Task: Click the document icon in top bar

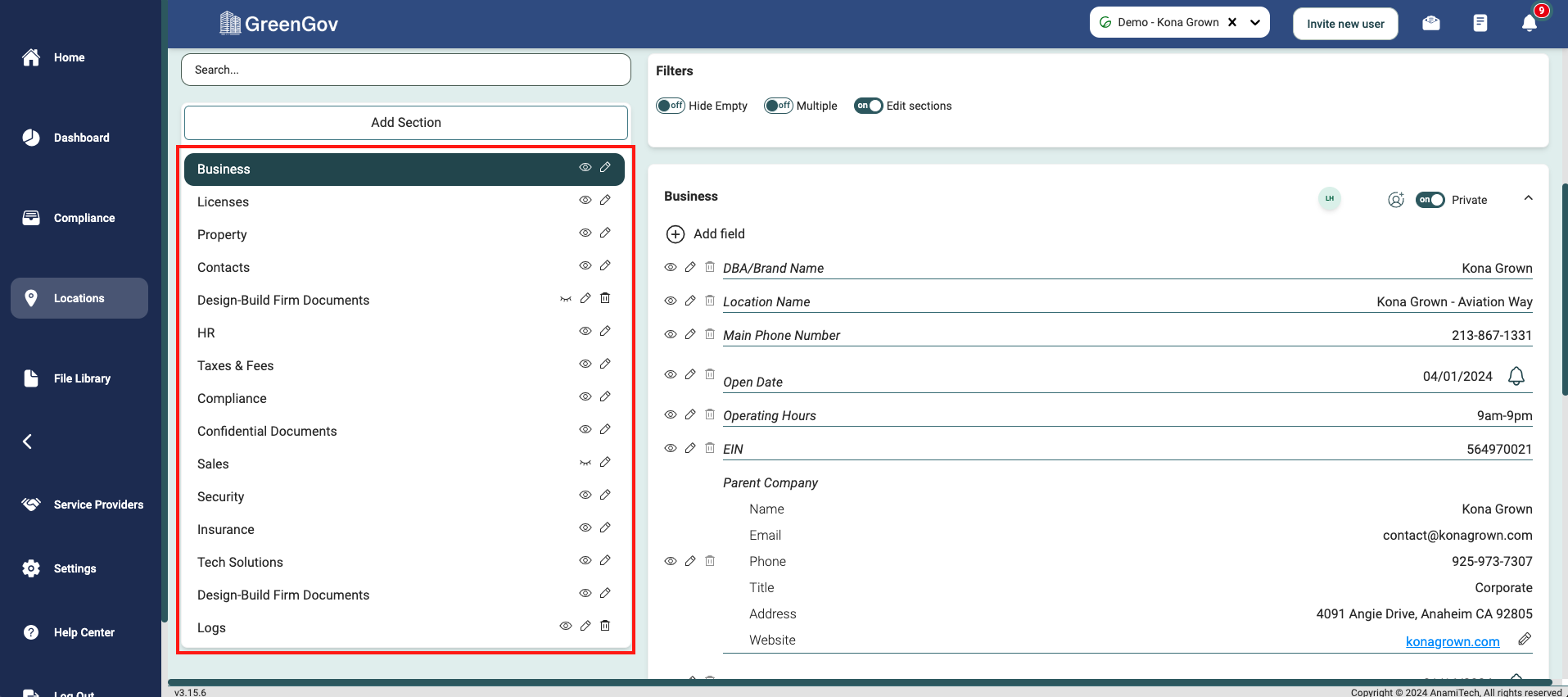Action: tap(1480, 23)
